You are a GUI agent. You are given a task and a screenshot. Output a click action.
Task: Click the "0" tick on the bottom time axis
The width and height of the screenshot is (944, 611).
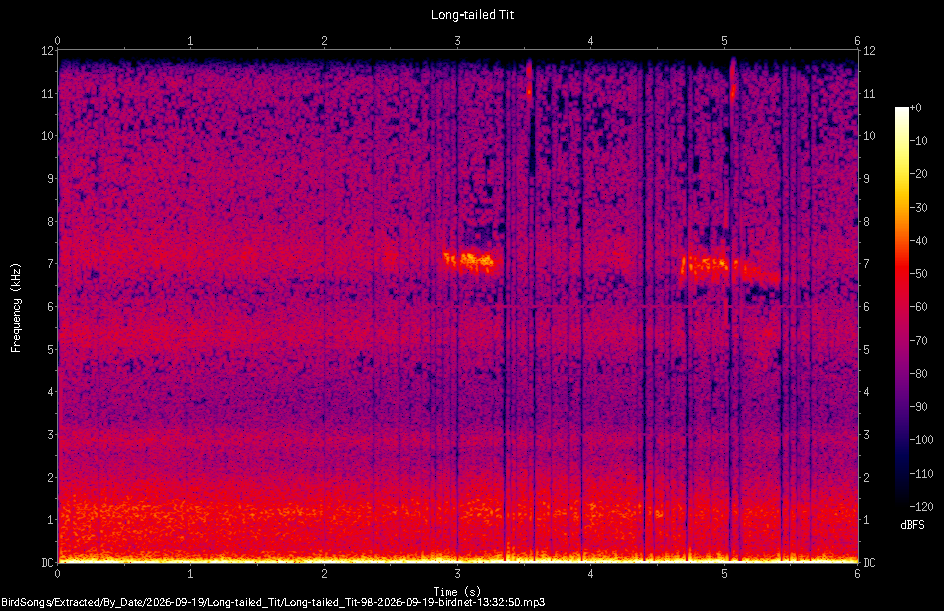coord(57,574)
